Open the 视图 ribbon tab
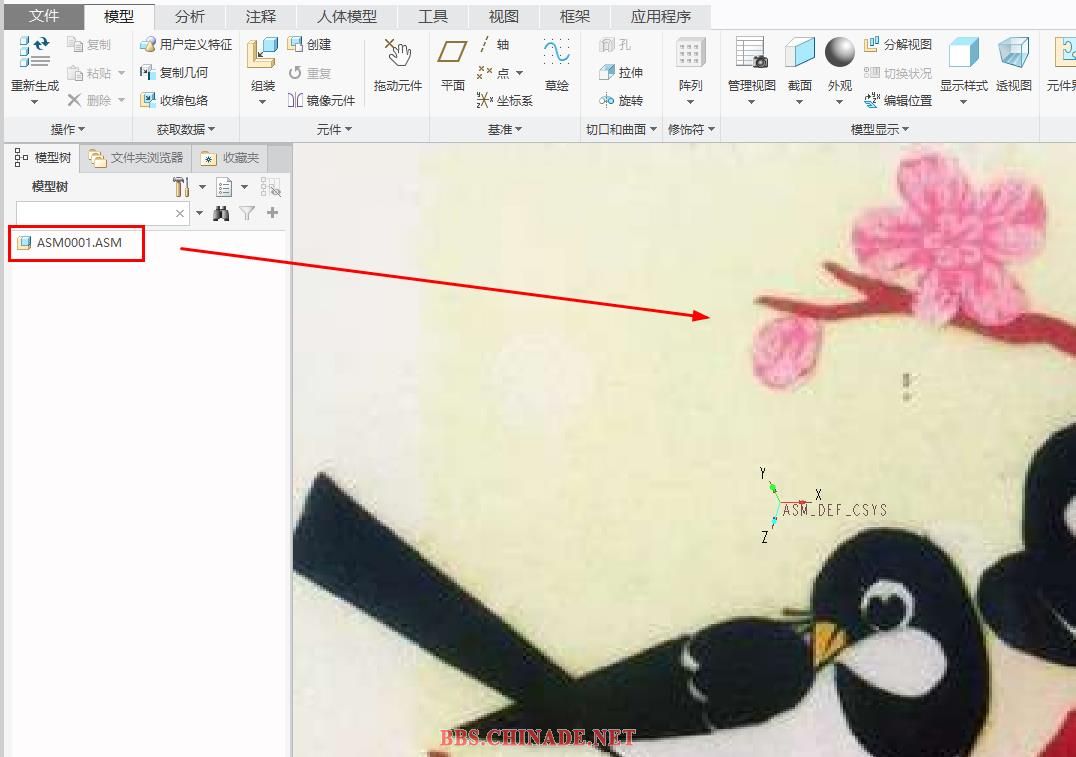The width and height of the screenshot is (1076, 757). click(x=504, y=16)
